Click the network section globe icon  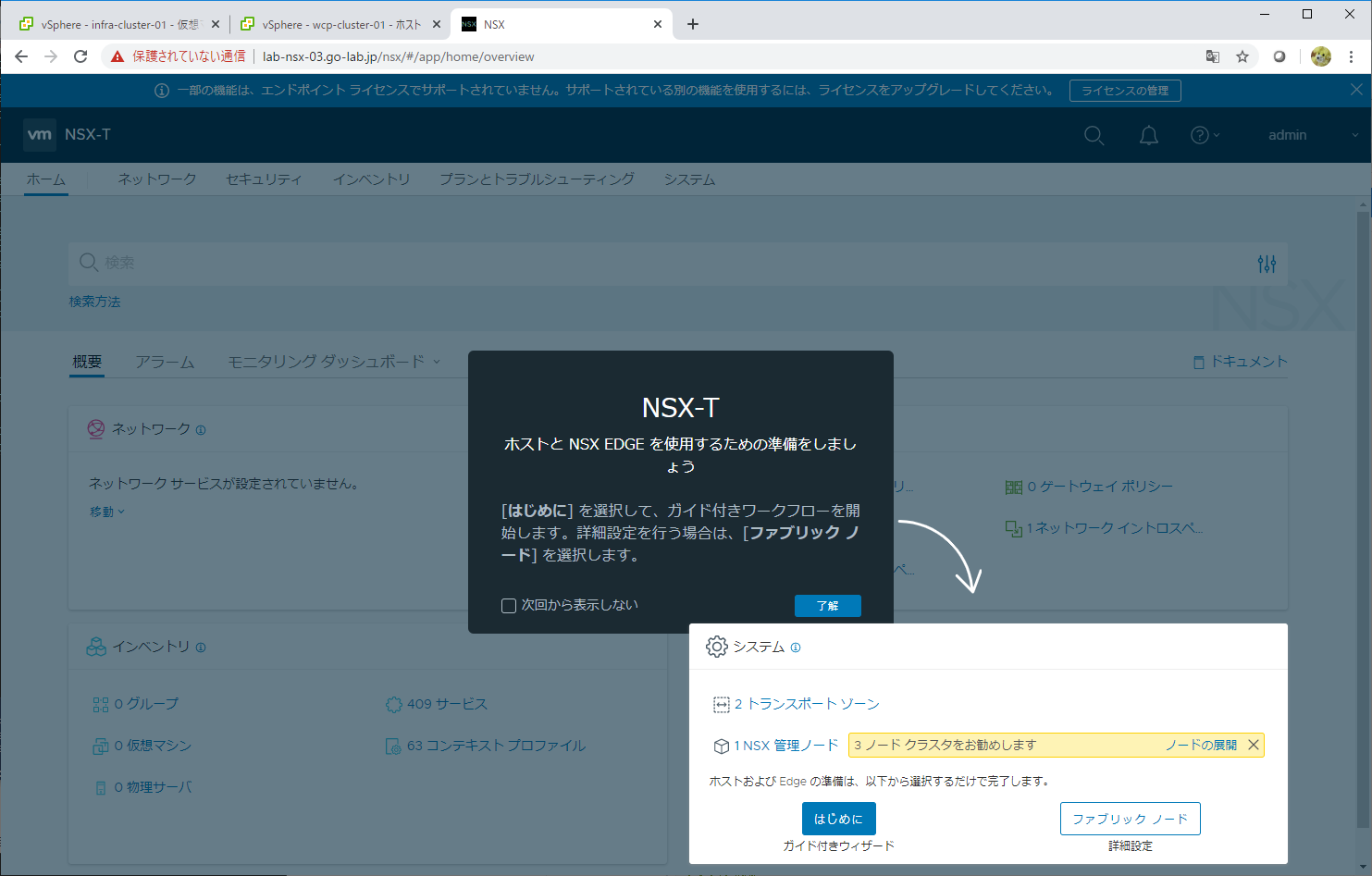click(96, 429)
